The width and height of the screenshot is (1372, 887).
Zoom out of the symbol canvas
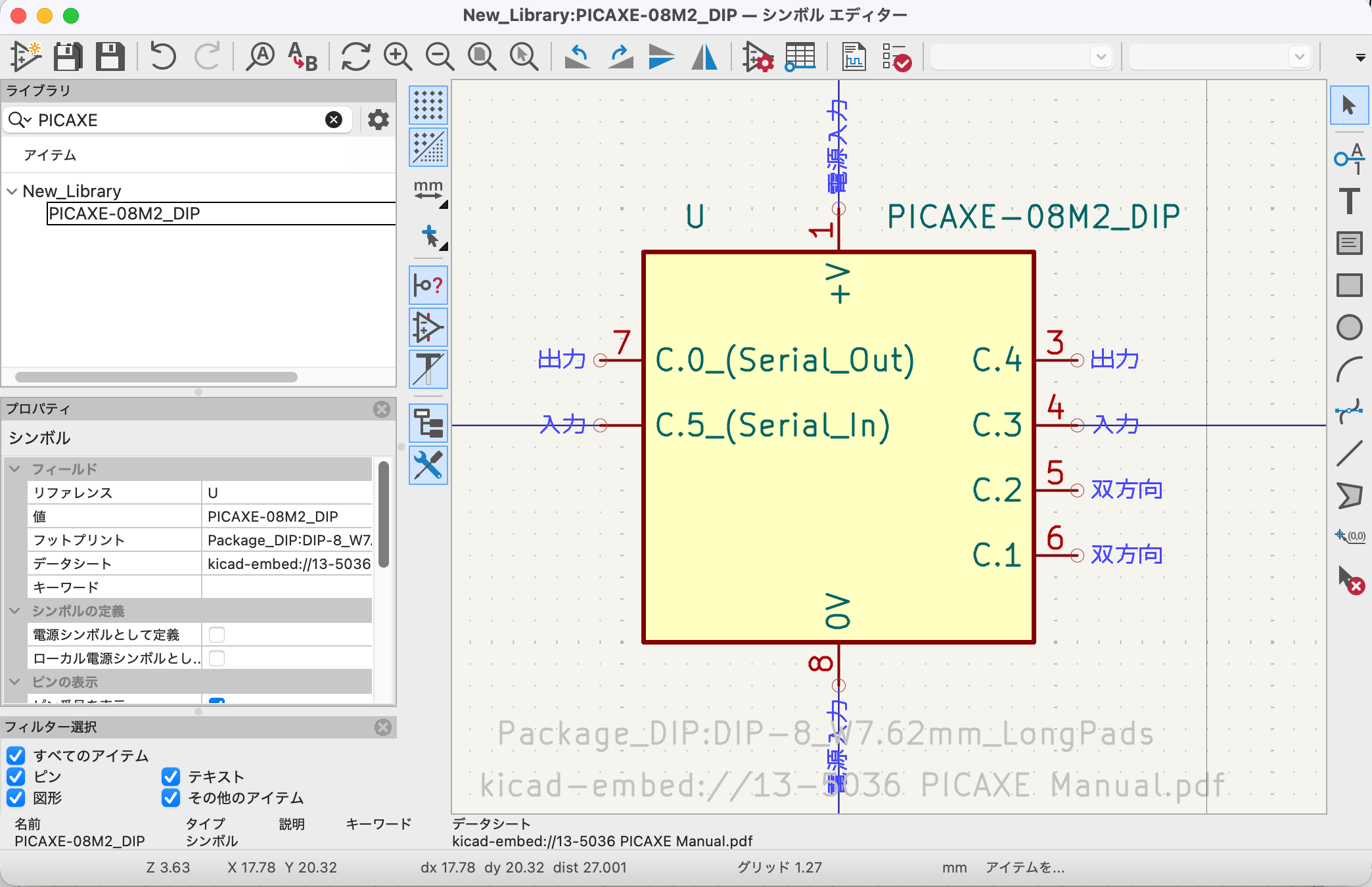(440, 57)
